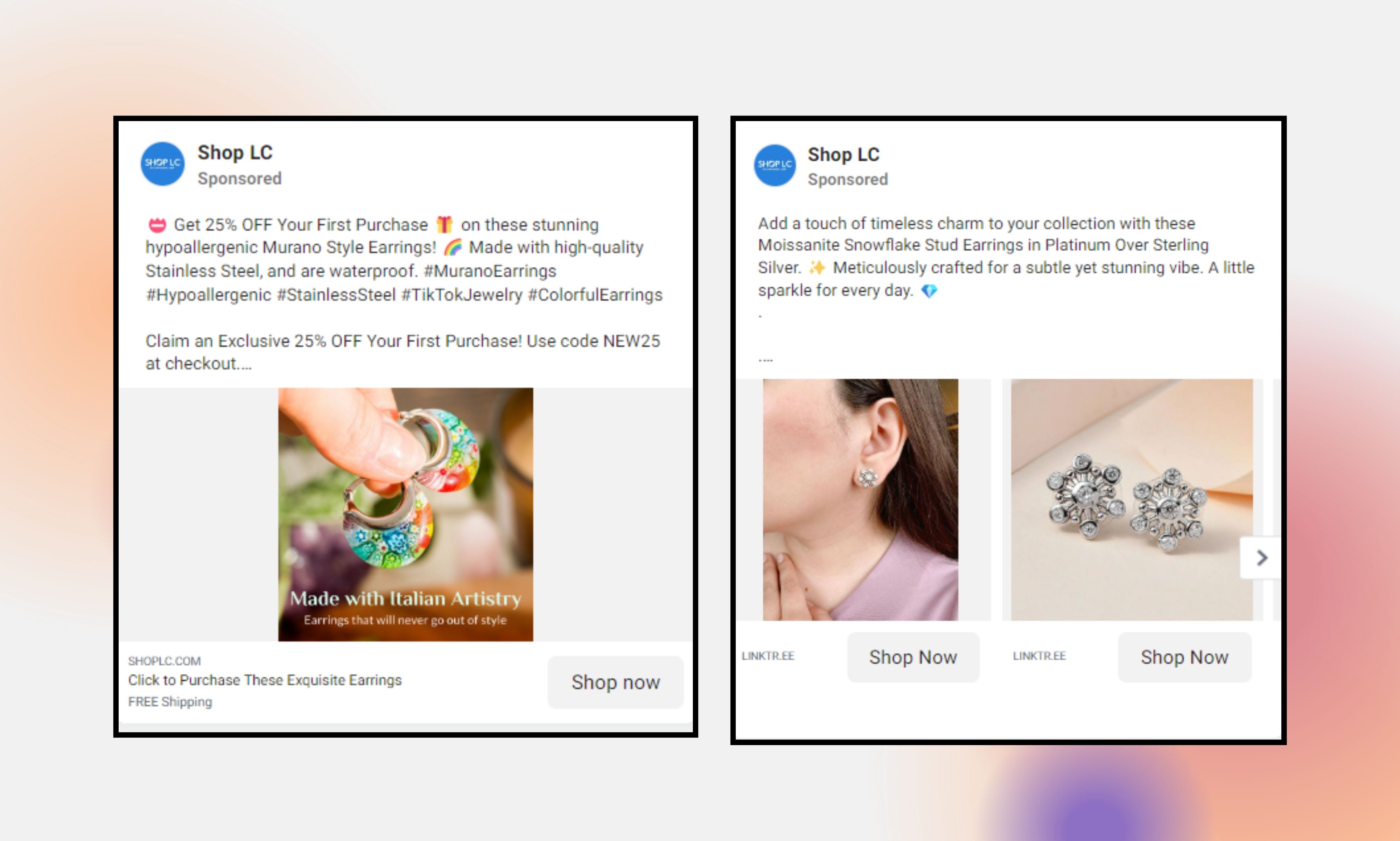Viewport: 1400px width, 841px height.
Task: Click the SHOPLC.COM domain link
Action: coord(164,661)
